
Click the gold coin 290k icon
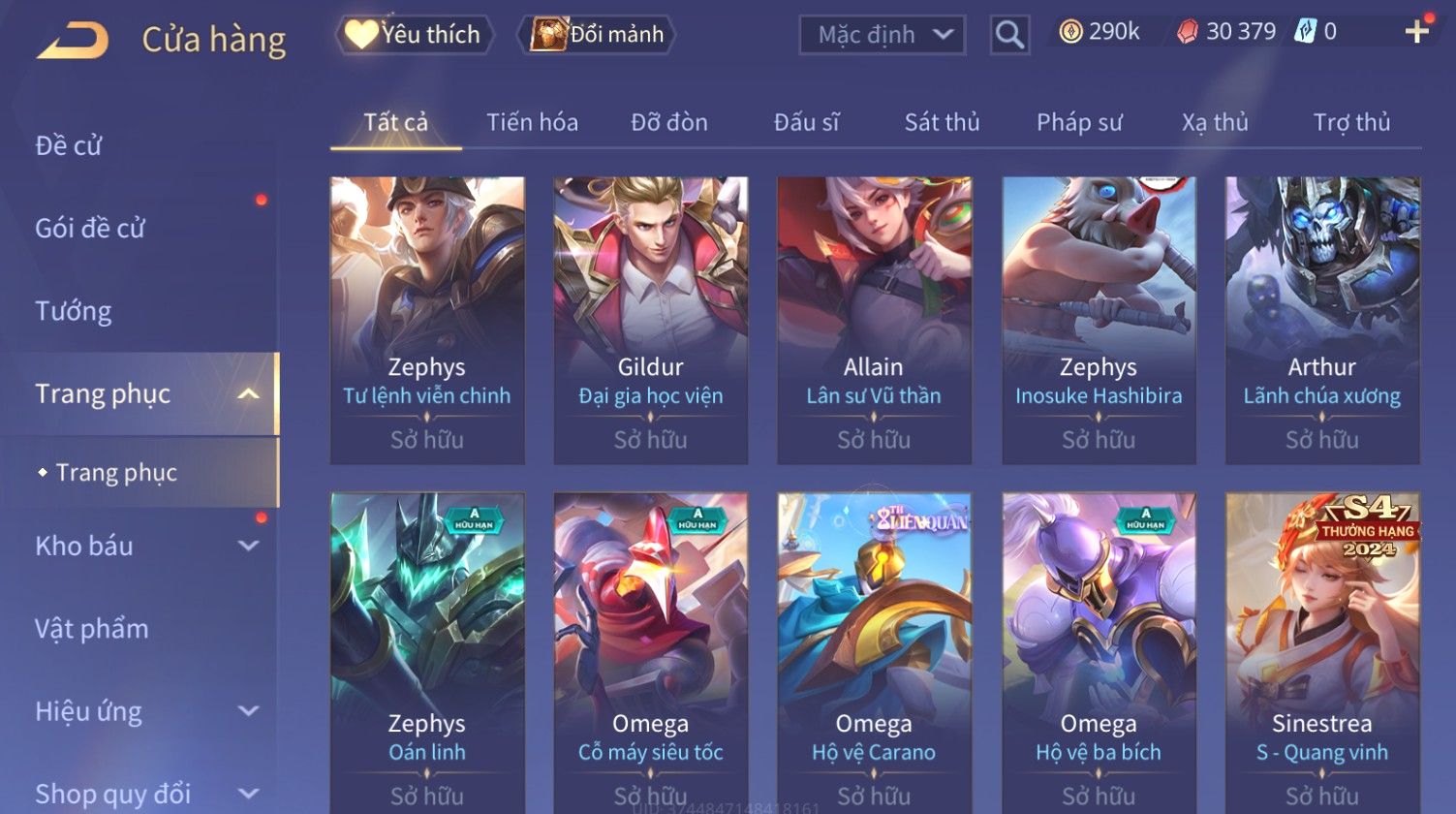[1070, 32]
